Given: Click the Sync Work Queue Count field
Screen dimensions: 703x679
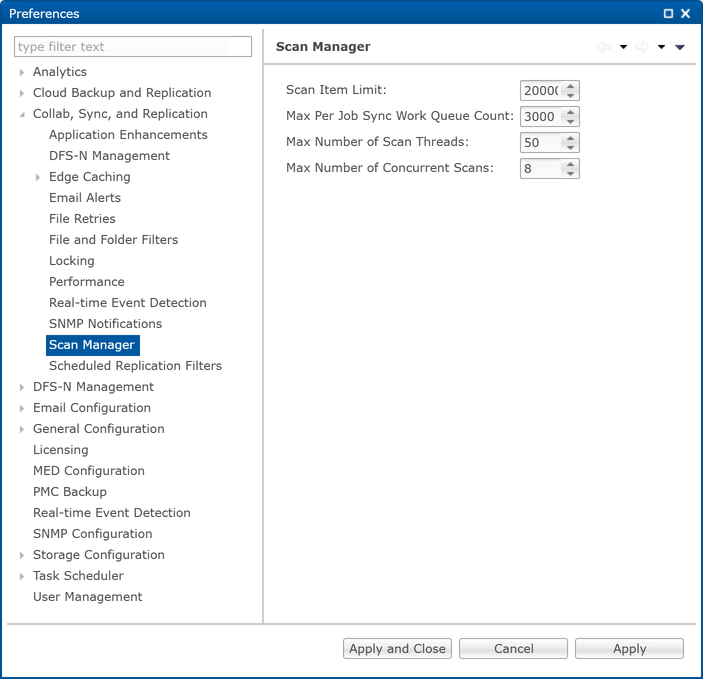Looking at the screenshot, I should click(541, 117).
